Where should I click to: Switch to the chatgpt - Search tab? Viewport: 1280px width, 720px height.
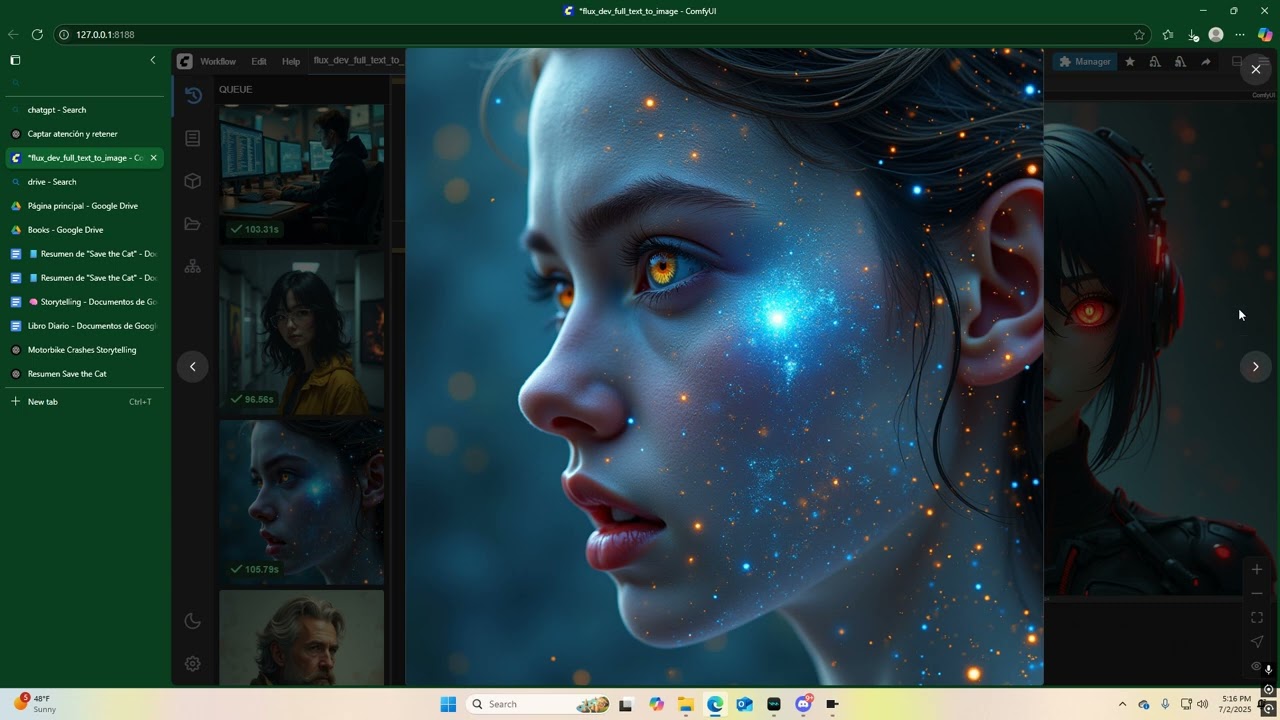[84, 110]
